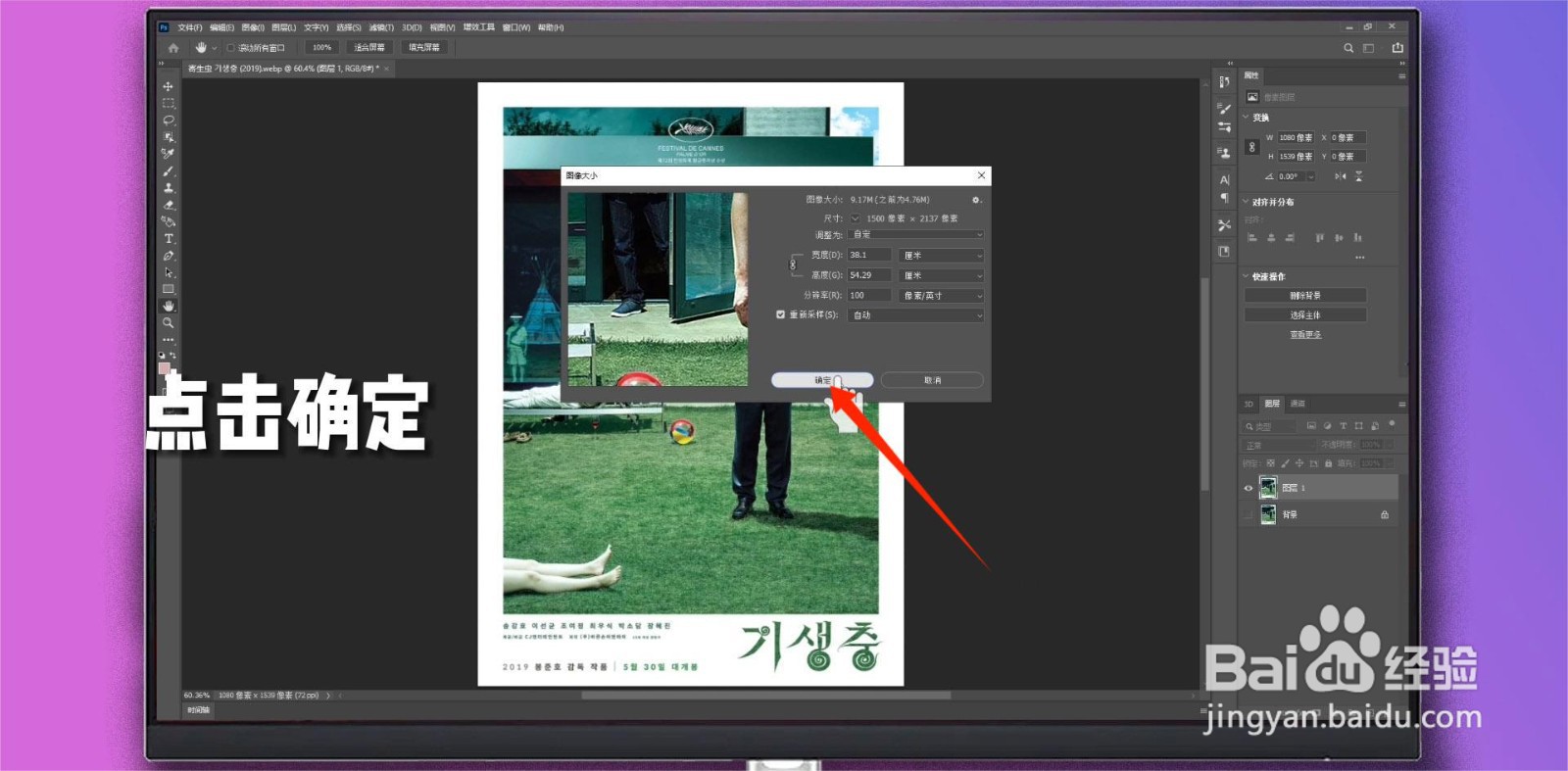Open layer blend mode dropdown
The width and height of the screenshot is (1568, 771).
tap(1280, 445)
